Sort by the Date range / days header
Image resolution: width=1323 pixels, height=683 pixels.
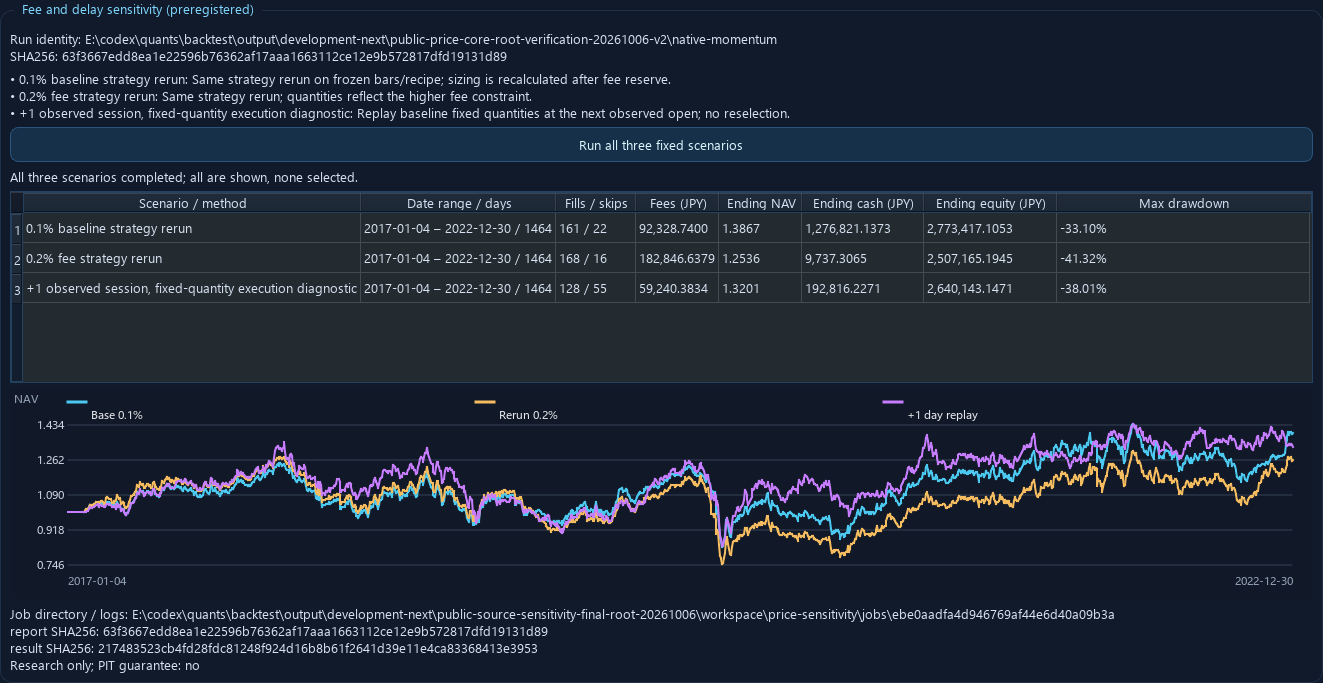[x=458, y=203]
